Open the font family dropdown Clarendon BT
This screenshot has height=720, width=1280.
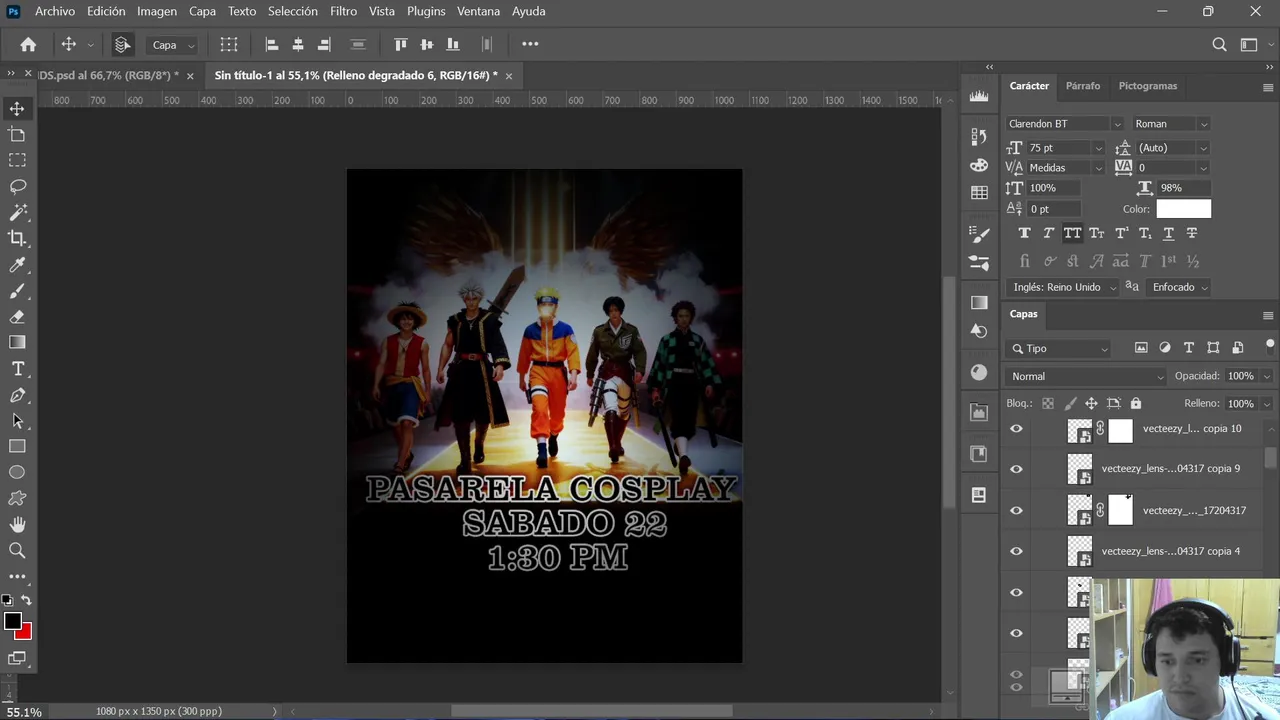[x=1117, y=124]
